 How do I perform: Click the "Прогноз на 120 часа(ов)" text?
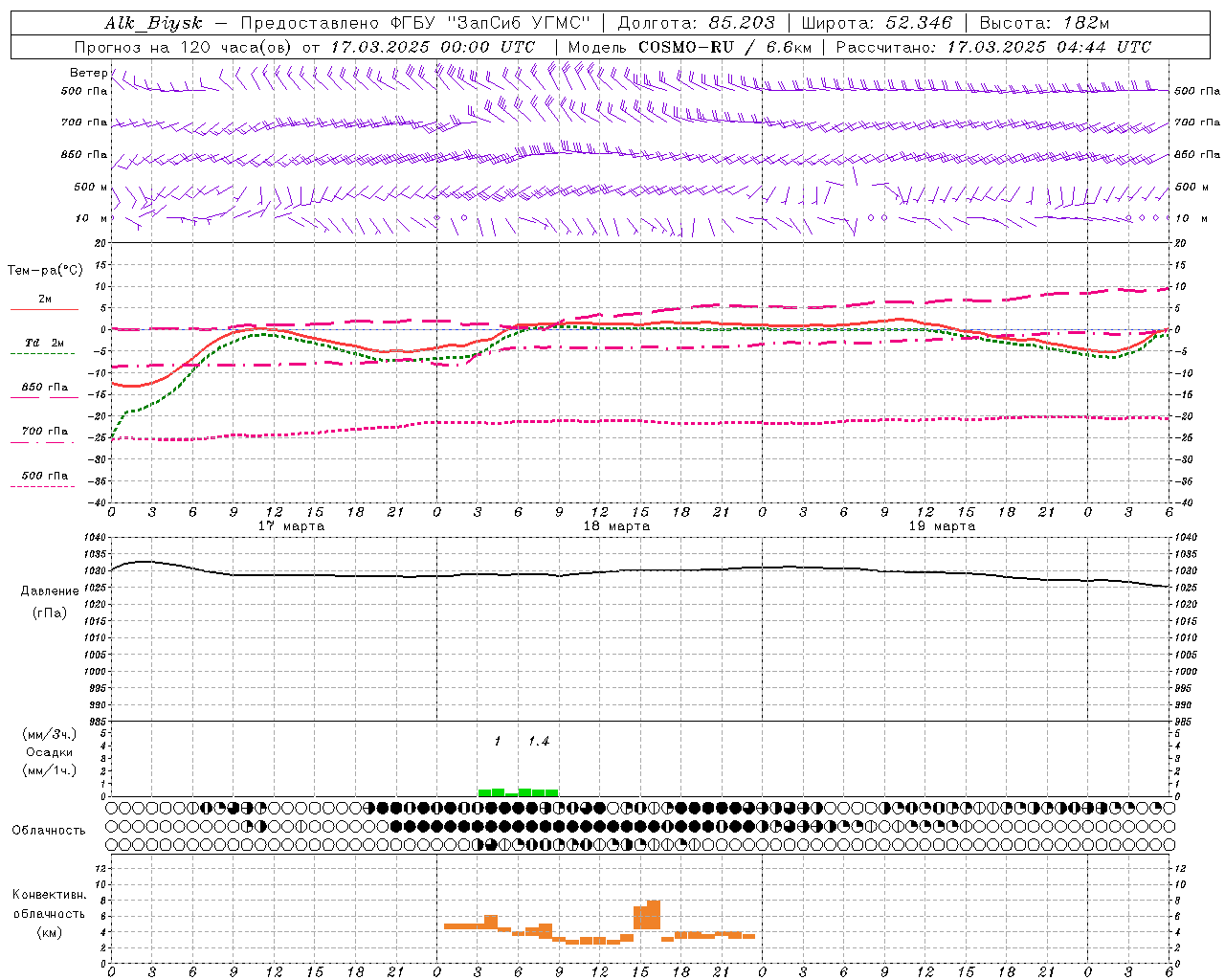184,47
